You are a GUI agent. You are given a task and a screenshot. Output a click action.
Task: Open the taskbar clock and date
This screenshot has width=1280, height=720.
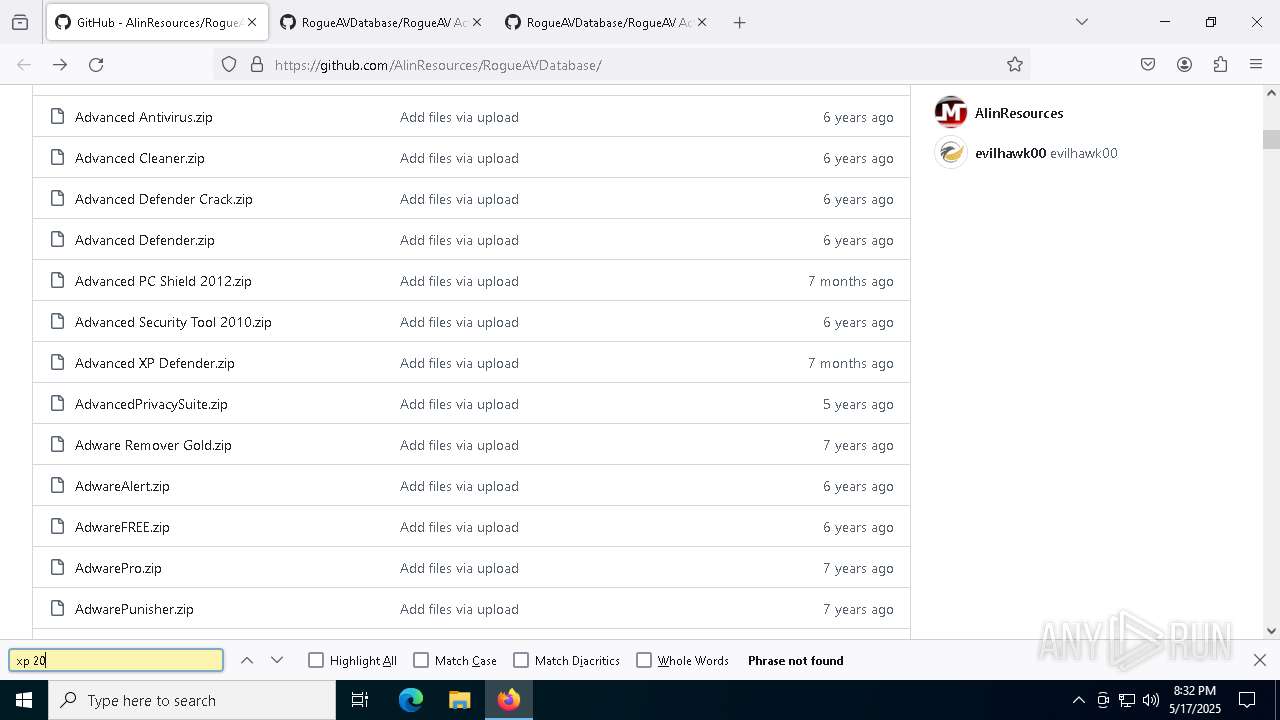[1194, 700]
